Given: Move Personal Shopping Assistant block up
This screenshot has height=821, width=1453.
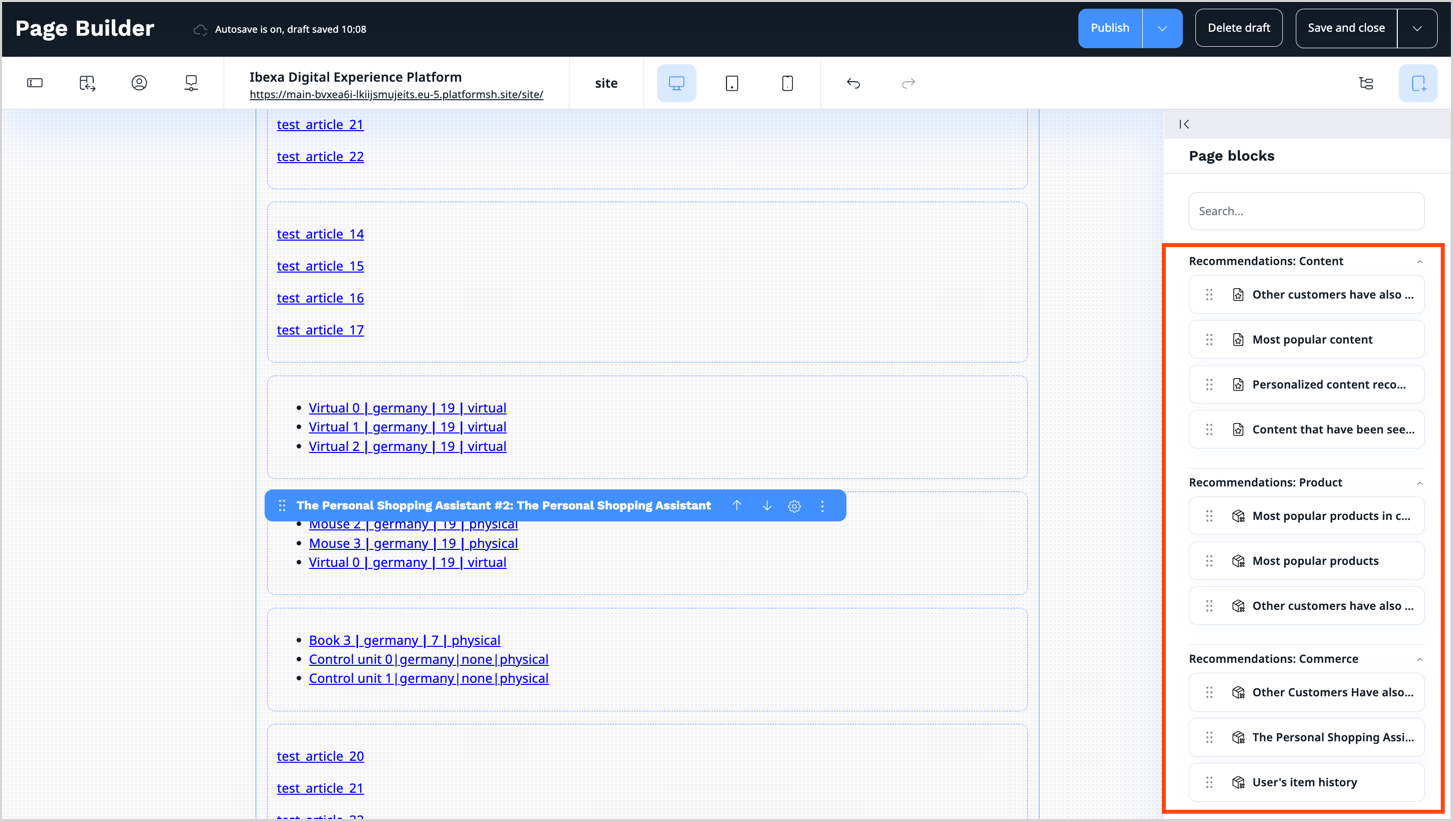Looking at the screenshot, I should tap(737, 506).
